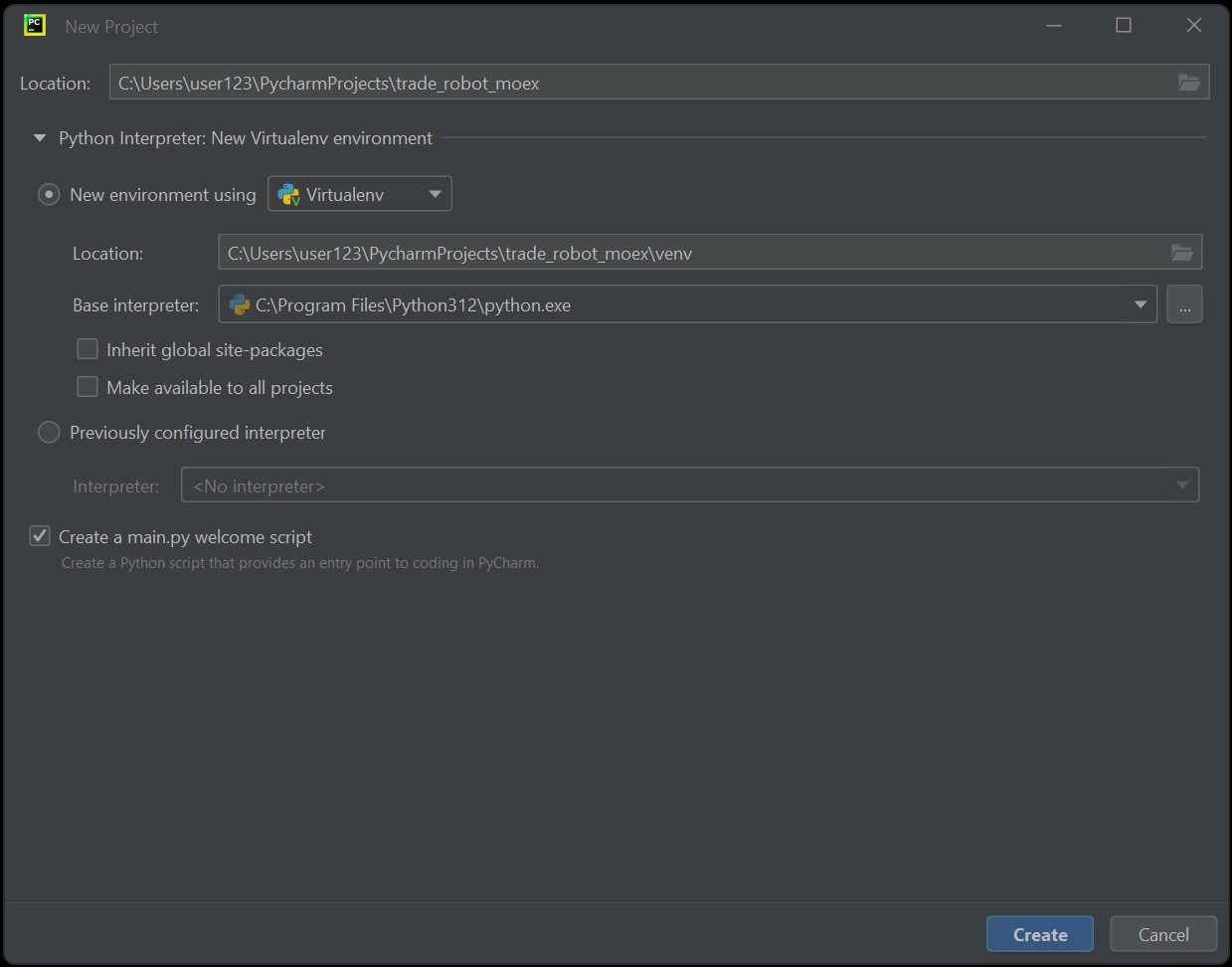Click the Cancel button
This screenshot has height=967, width=1232.
1163,934
